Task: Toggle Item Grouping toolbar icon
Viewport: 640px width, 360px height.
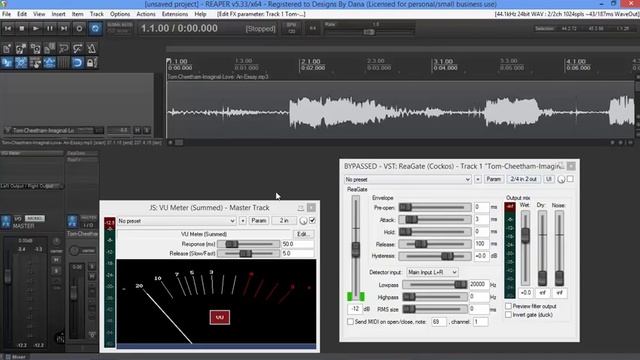Action: (x=21, y=63)
